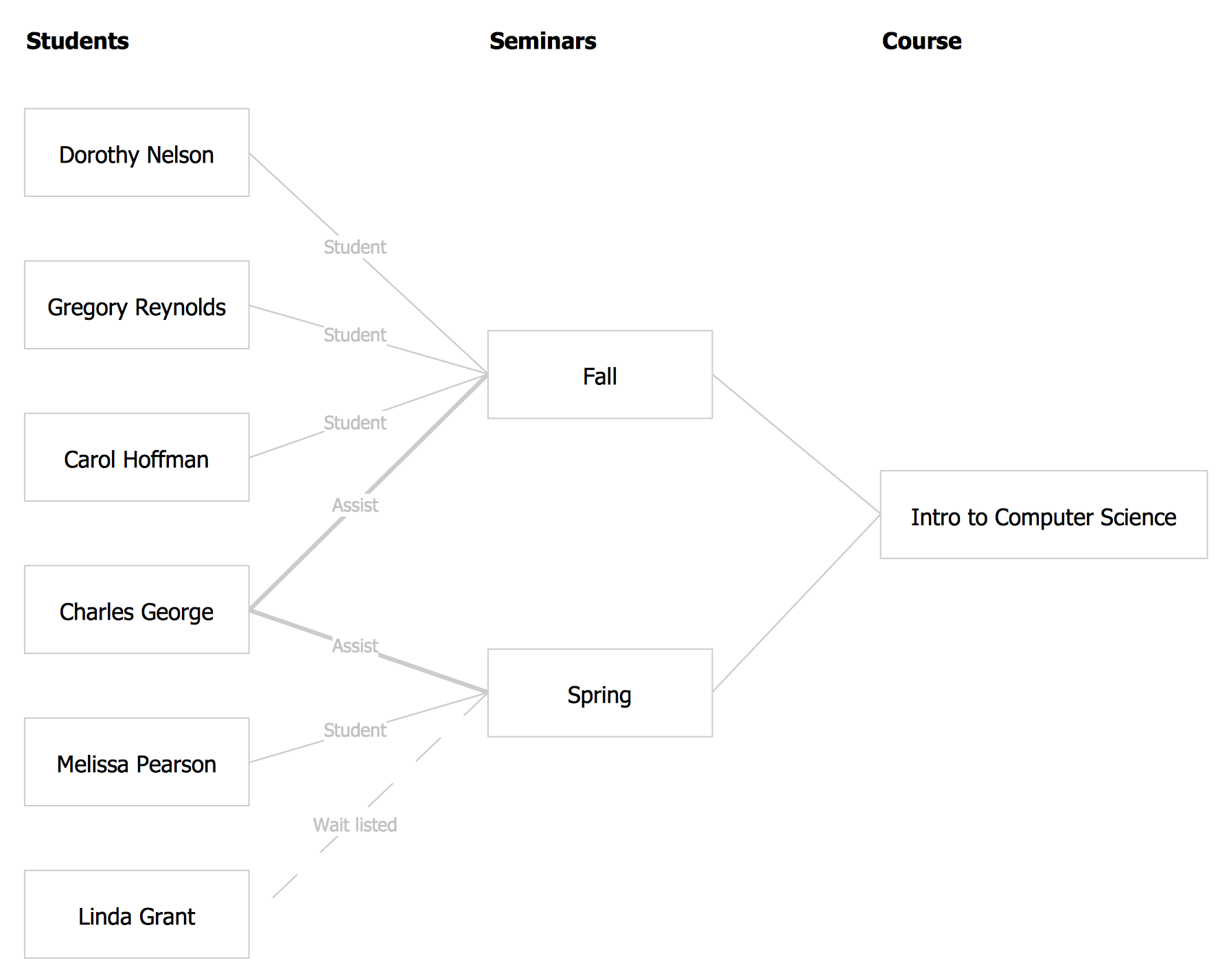The image size is (1229, 980).
Task: Select the Dorothy Nelson student box
Action: click(x=137, y=153)
